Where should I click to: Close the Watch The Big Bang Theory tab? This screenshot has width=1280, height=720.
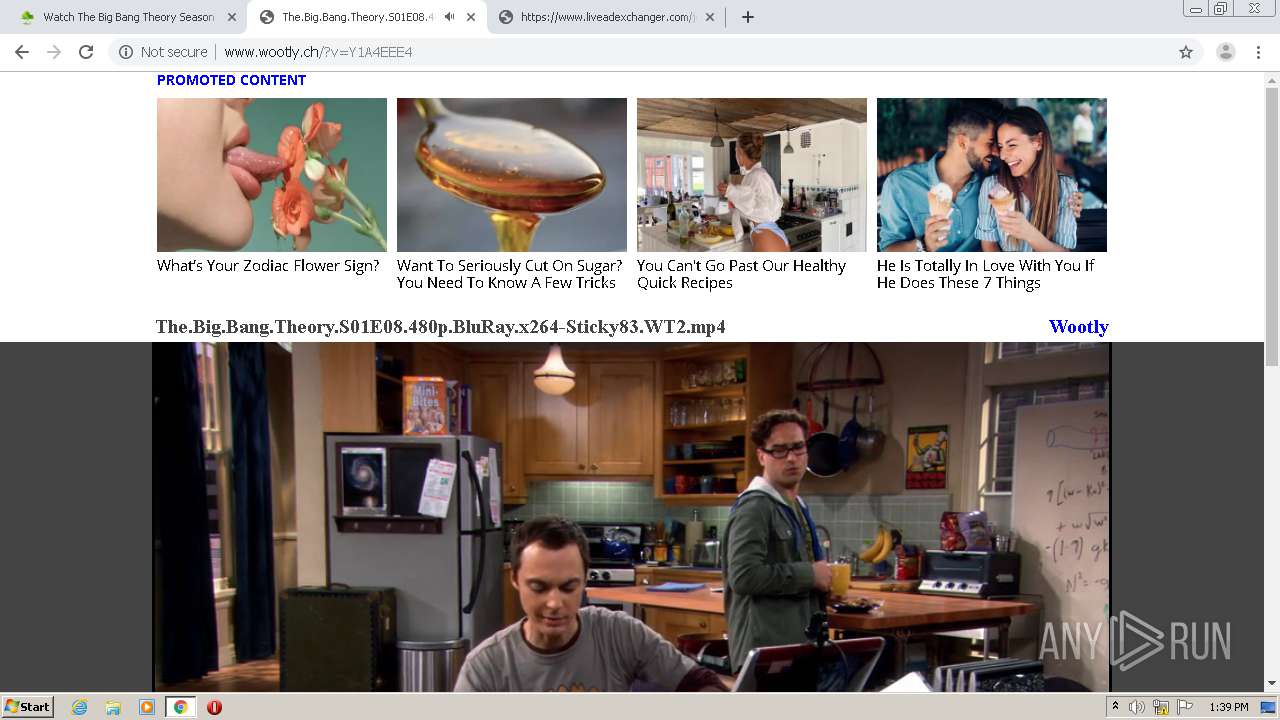pos(231,17)
